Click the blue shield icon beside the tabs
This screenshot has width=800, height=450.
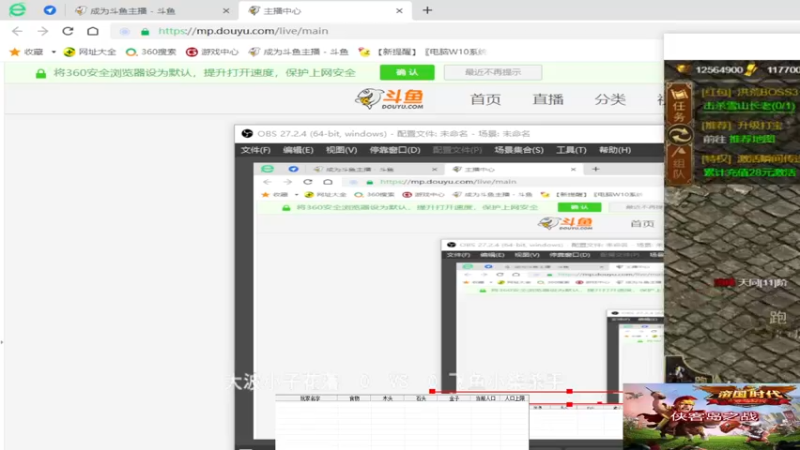49,10
